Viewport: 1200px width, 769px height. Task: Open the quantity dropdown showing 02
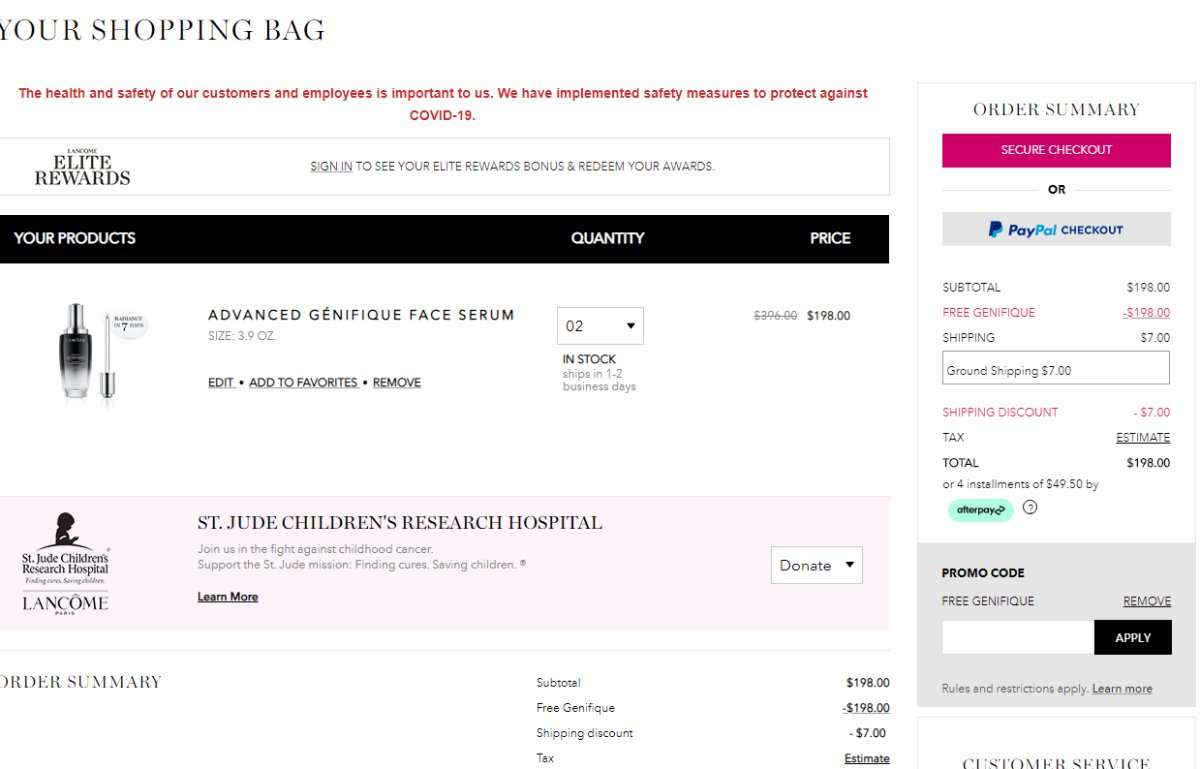tap(600, 326)
